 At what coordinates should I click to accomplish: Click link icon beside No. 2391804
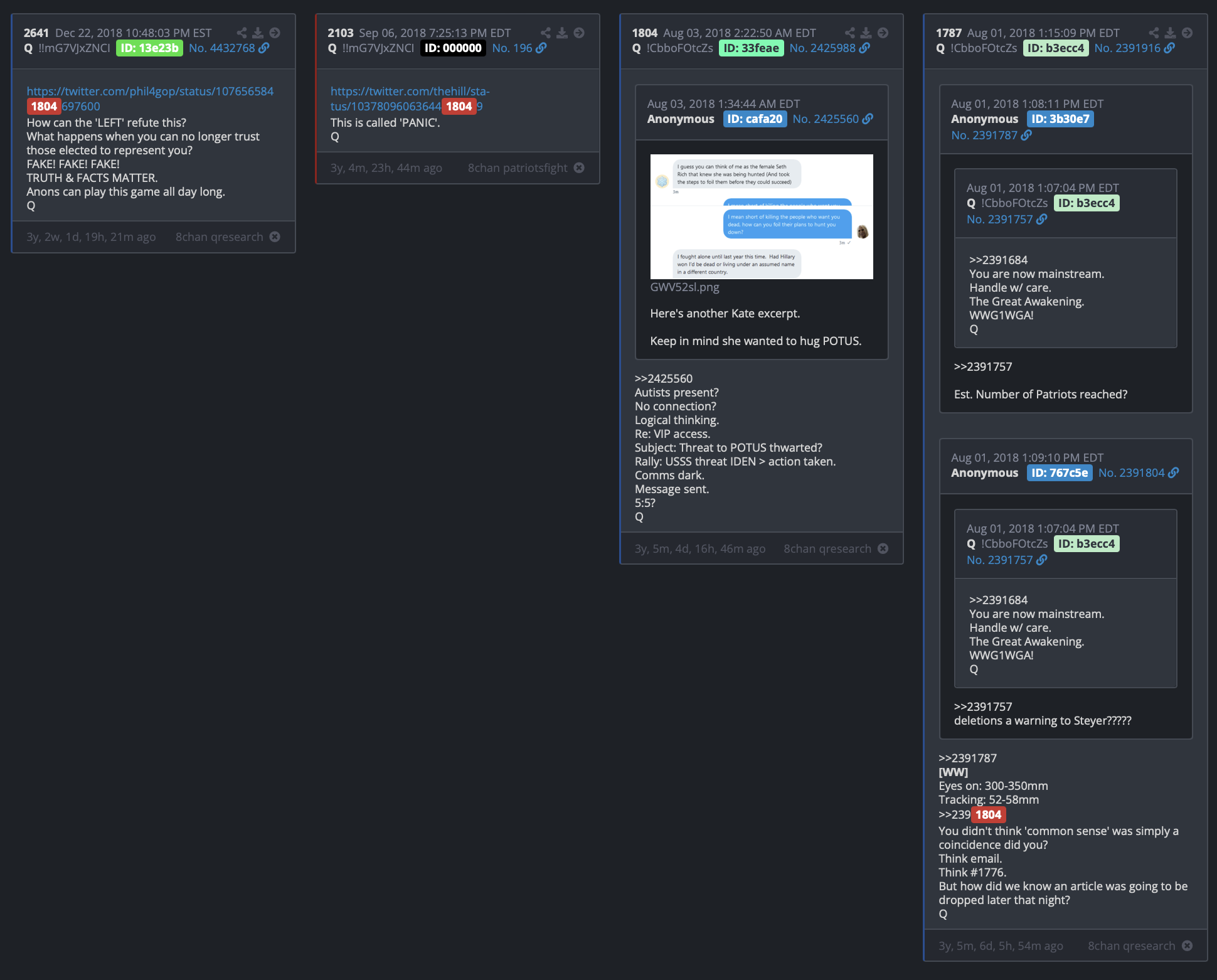pyautogui.click(x=1174, y=472)
